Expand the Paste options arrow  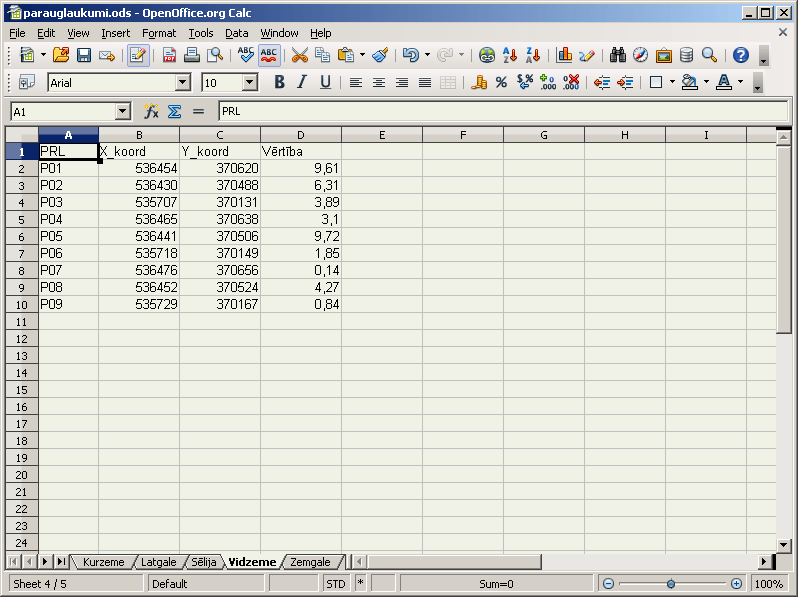pyautogui.click(x=362, y=55)
